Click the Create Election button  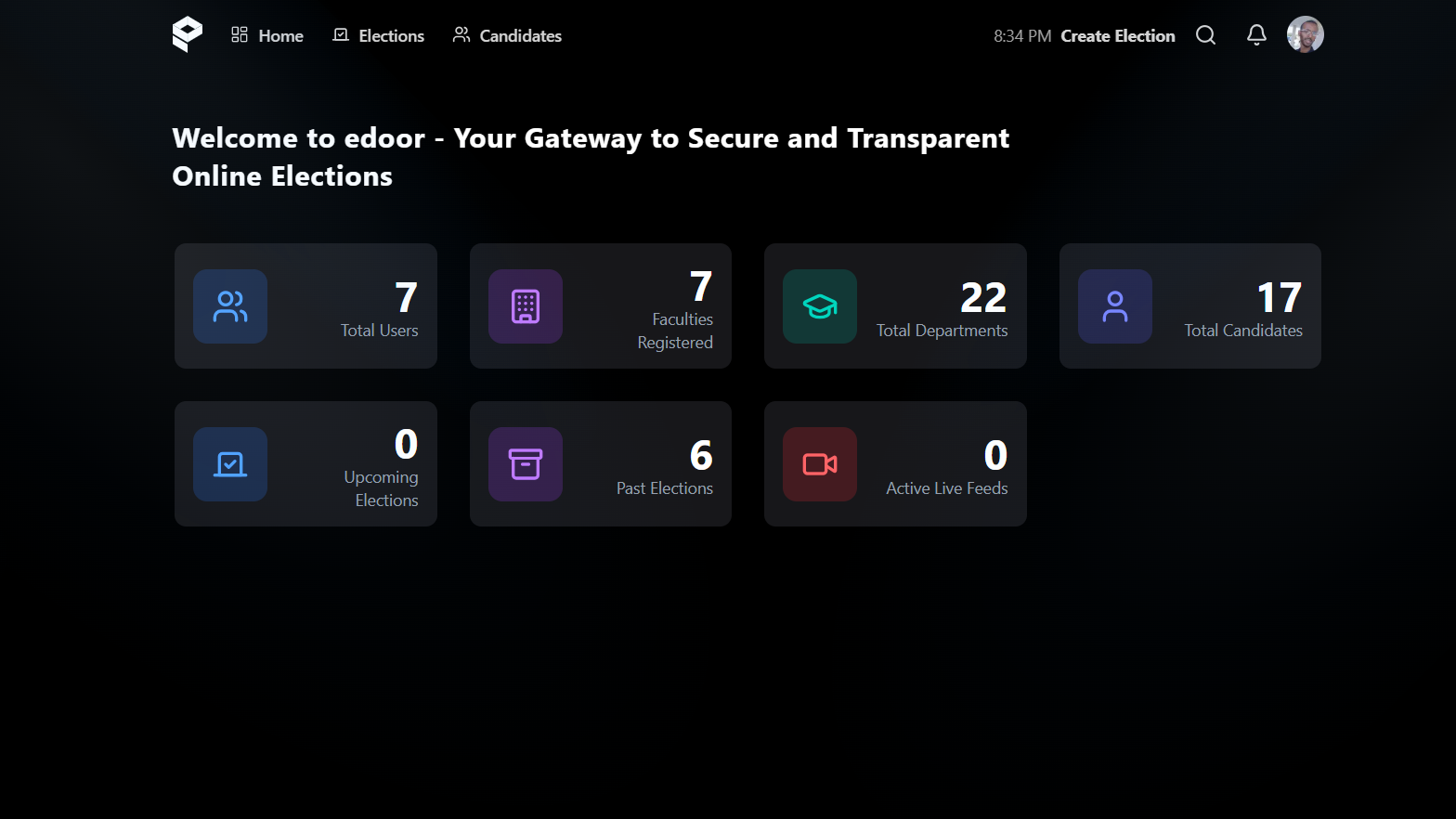point(1117,36)
